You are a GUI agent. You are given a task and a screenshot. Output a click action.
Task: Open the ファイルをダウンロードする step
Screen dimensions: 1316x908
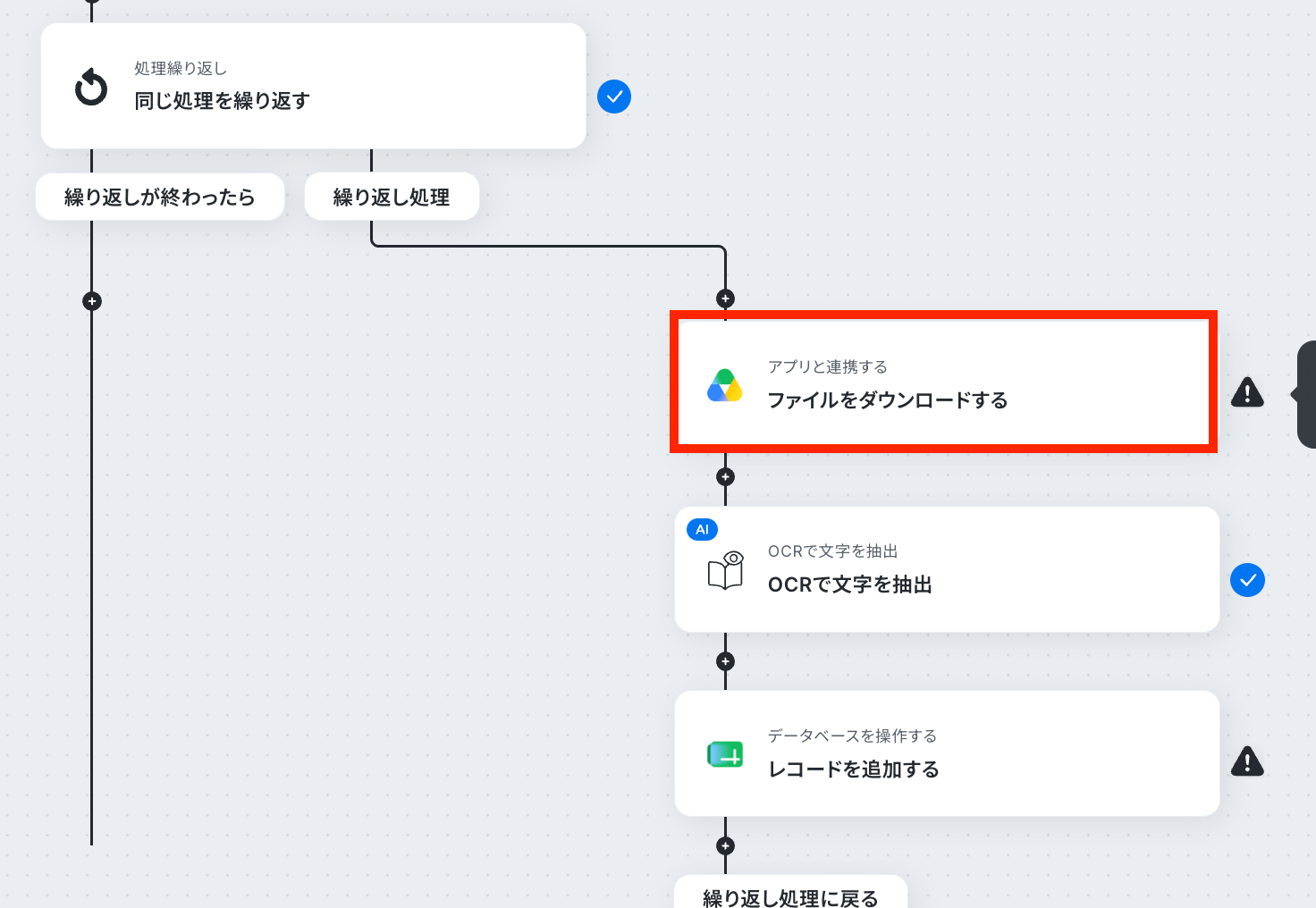point(943,383)
